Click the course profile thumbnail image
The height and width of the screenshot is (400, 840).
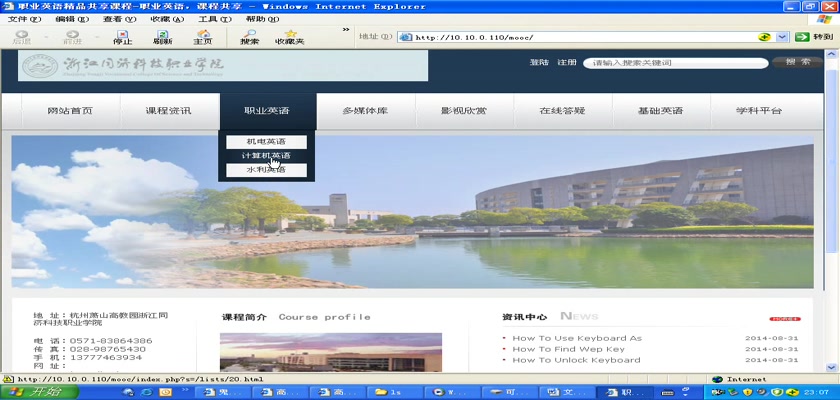point(331,352)
